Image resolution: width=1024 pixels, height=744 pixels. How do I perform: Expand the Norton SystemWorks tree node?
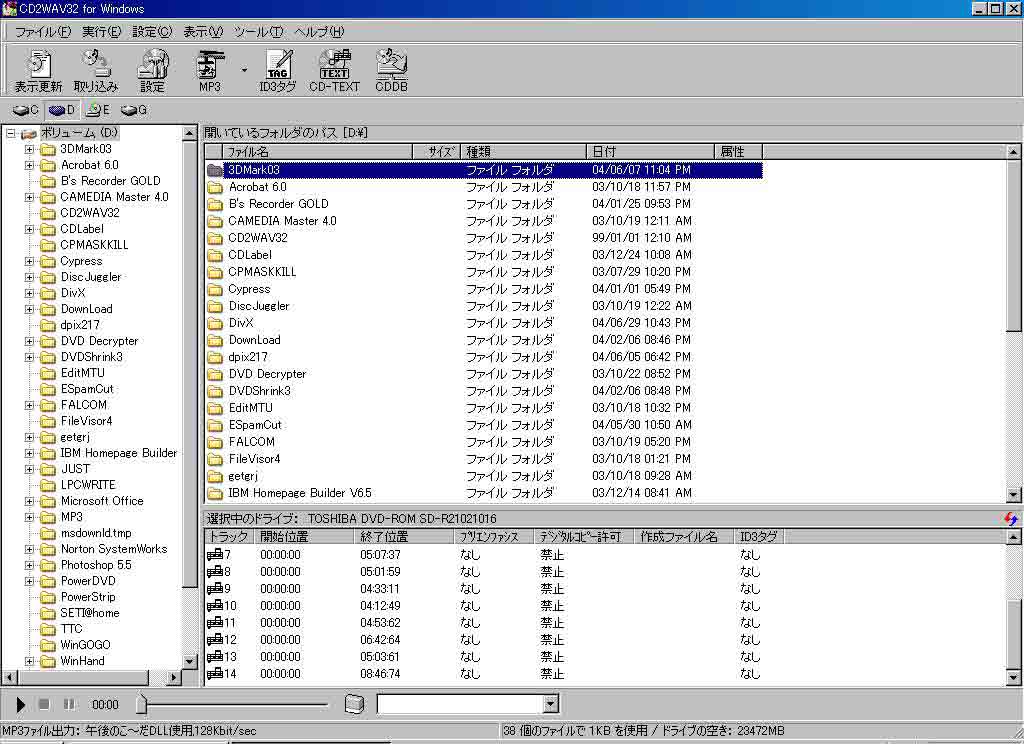tap(29, 549)
